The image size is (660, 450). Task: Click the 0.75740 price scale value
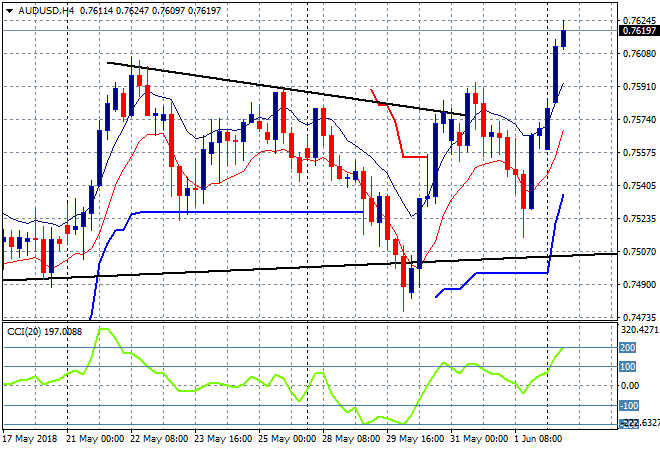pos(639,120)
